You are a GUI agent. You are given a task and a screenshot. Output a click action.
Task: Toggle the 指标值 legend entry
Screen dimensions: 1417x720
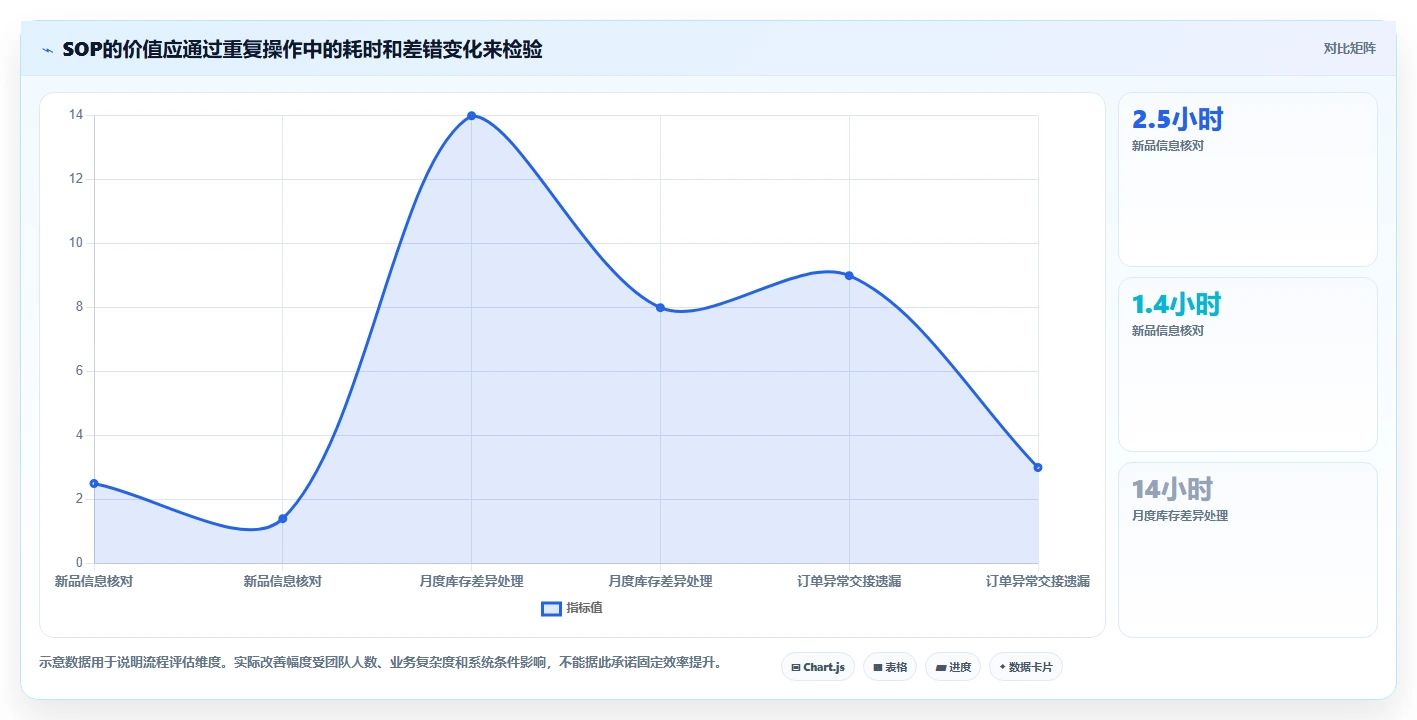point(572,608)
